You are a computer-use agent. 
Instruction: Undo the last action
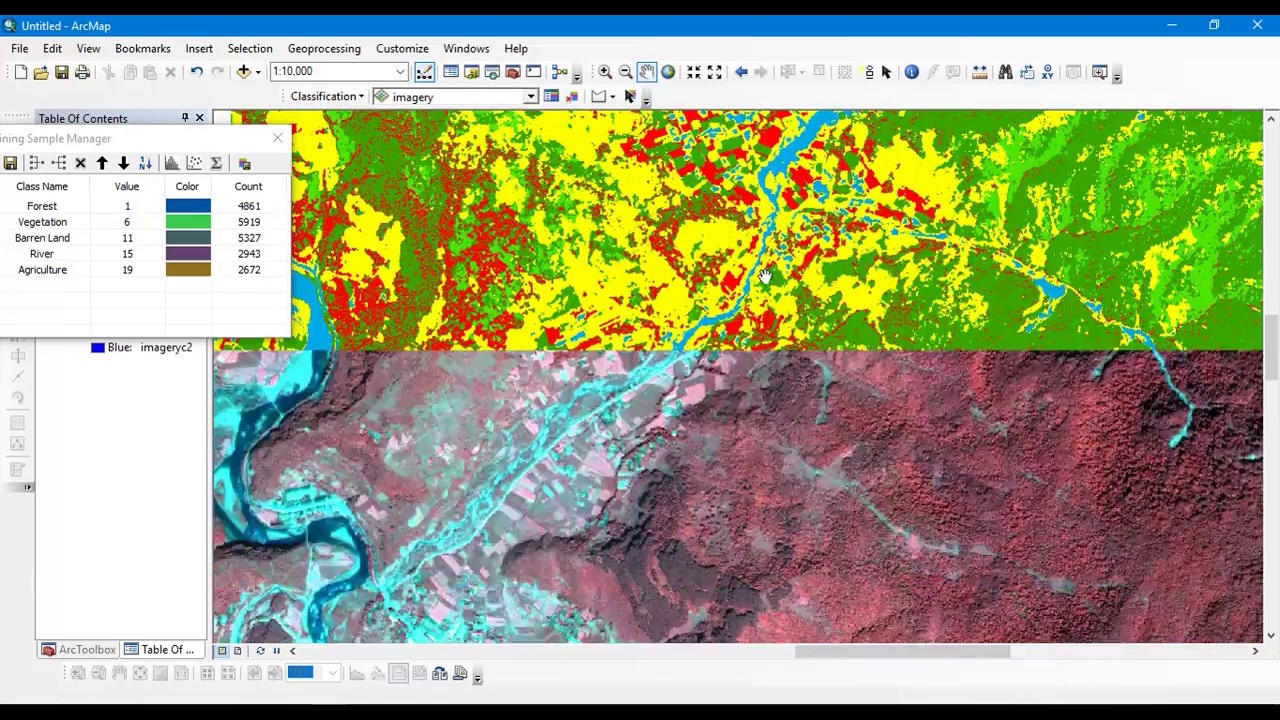[197, 72]
